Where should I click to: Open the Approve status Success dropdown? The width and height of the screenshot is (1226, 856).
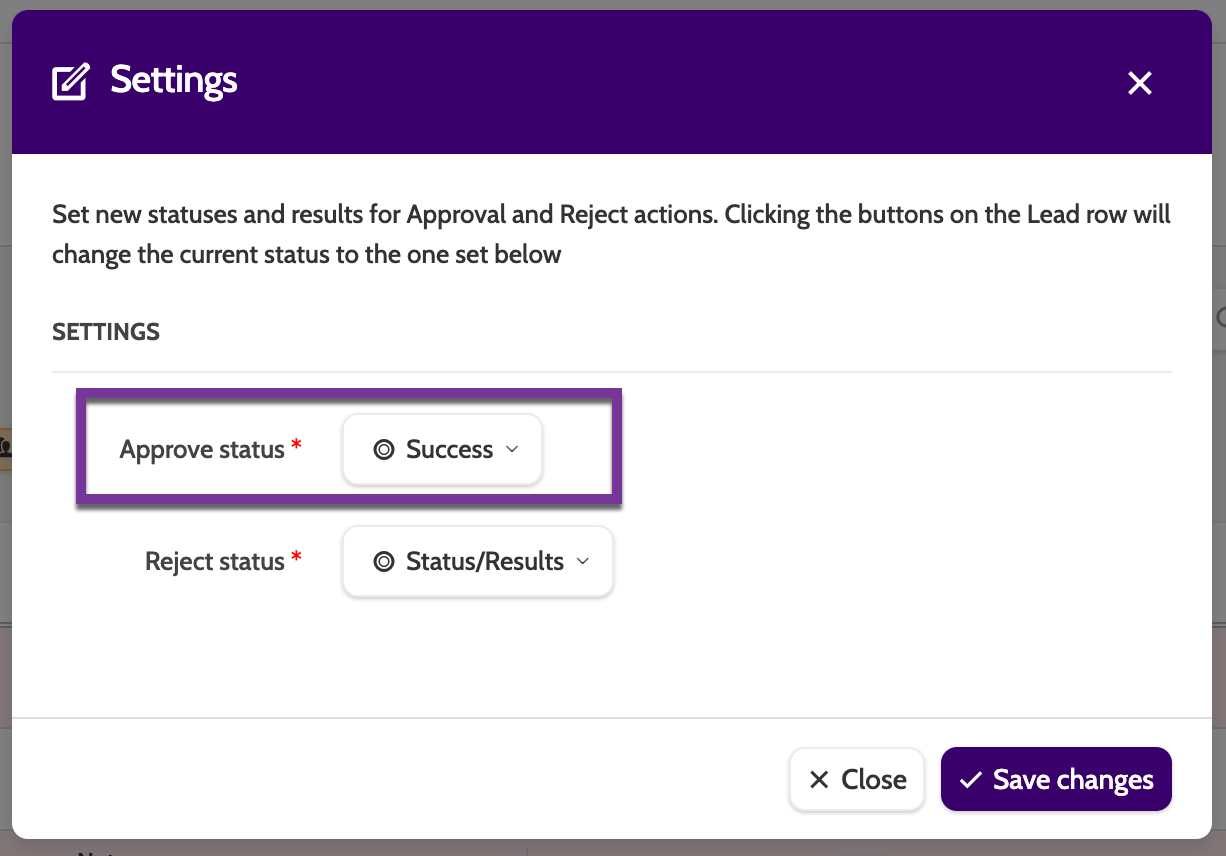click(x=442, y=450)
